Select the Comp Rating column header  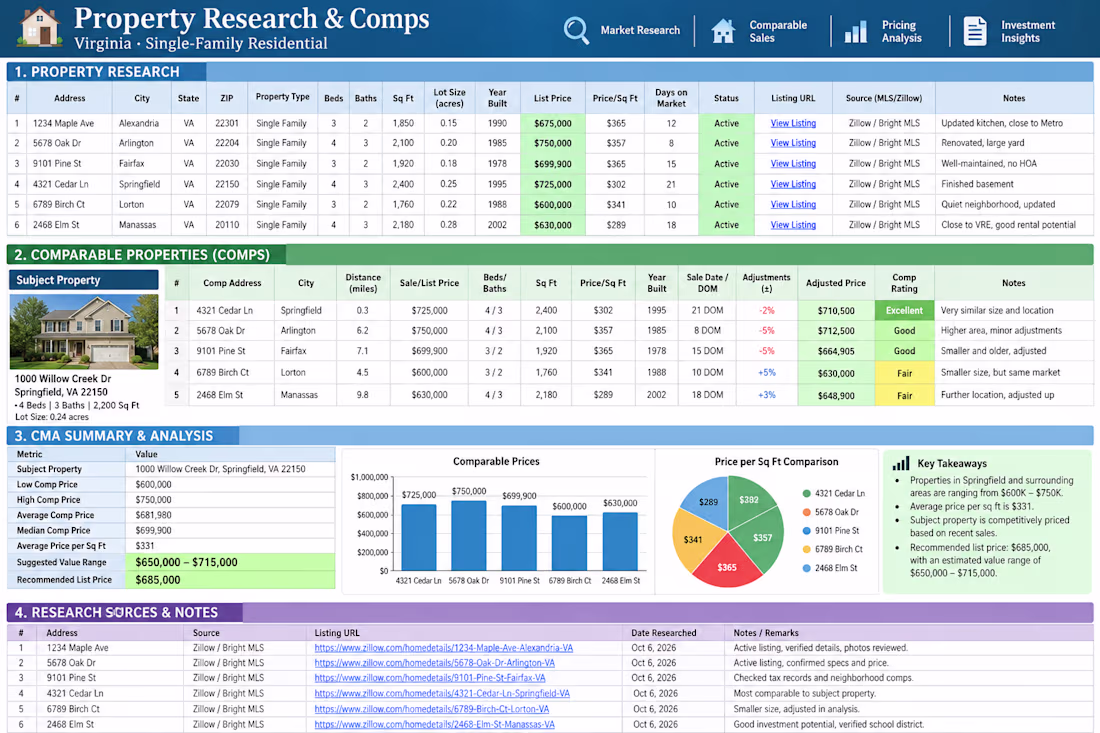[904, 283]
